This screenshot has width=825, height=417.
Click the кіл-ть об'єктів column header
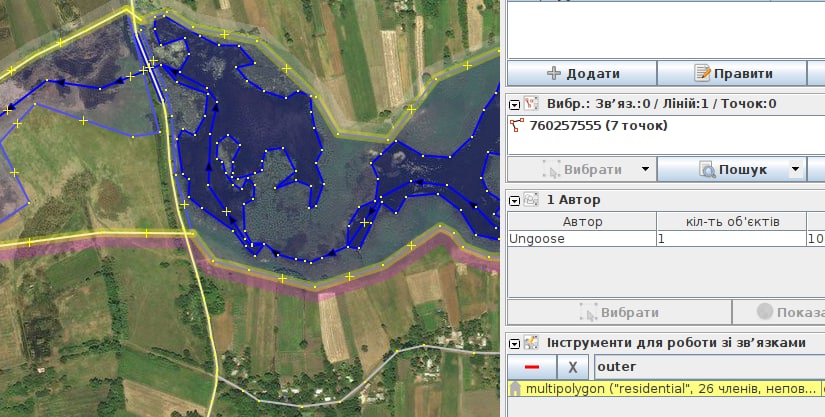(731, 222)
